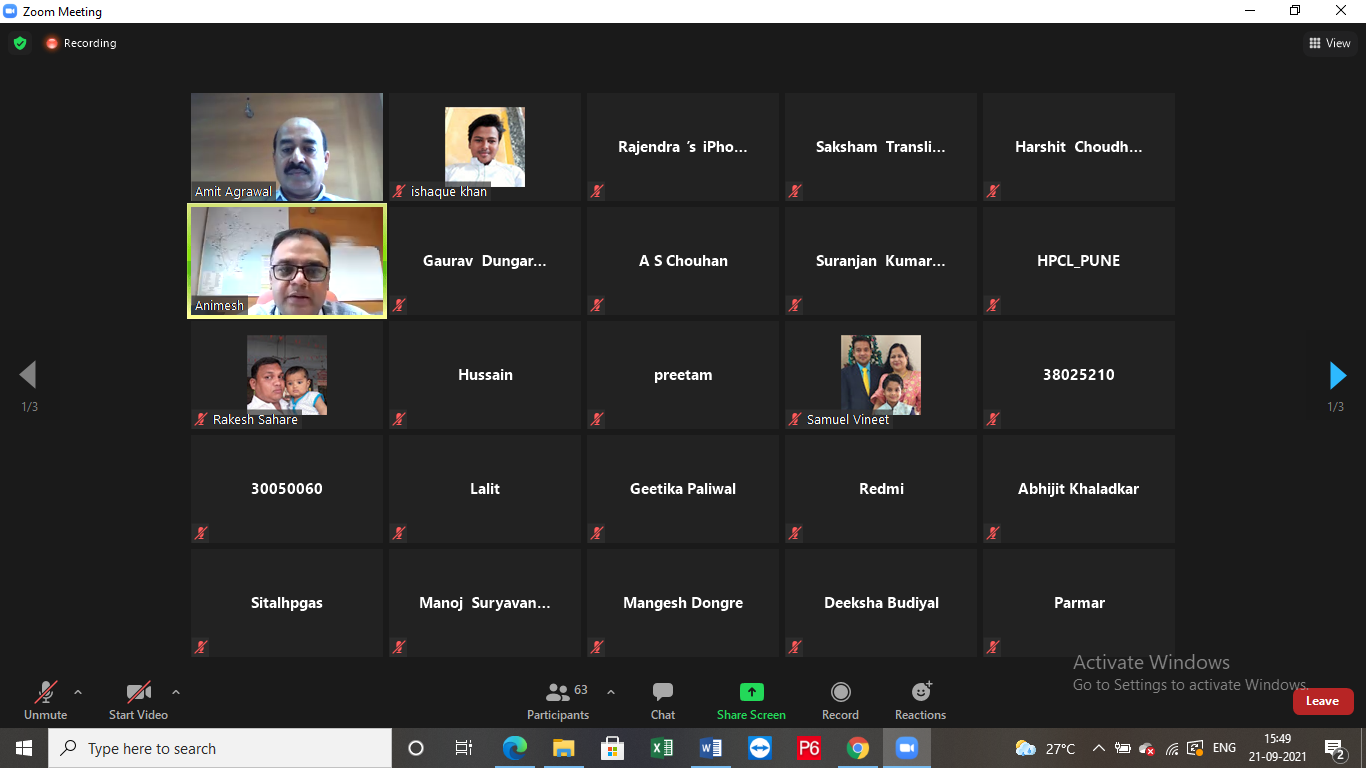Image resolution: width=1366 pixels, height=768 pixels.
Task: Select Animesh's video tile
Action: coord(287,261)
